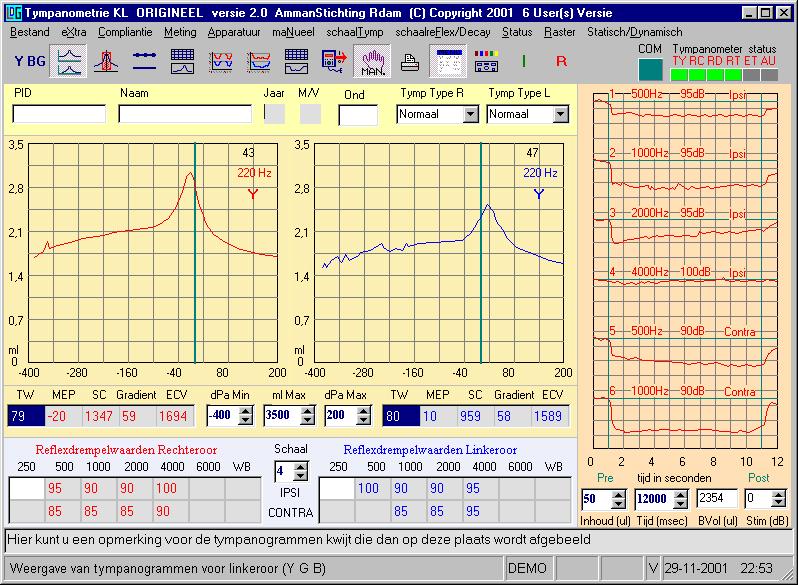Toggle the MAN. hand manual mode button
The width and height of the screenshot is (798, 585).
click(371, 62)
